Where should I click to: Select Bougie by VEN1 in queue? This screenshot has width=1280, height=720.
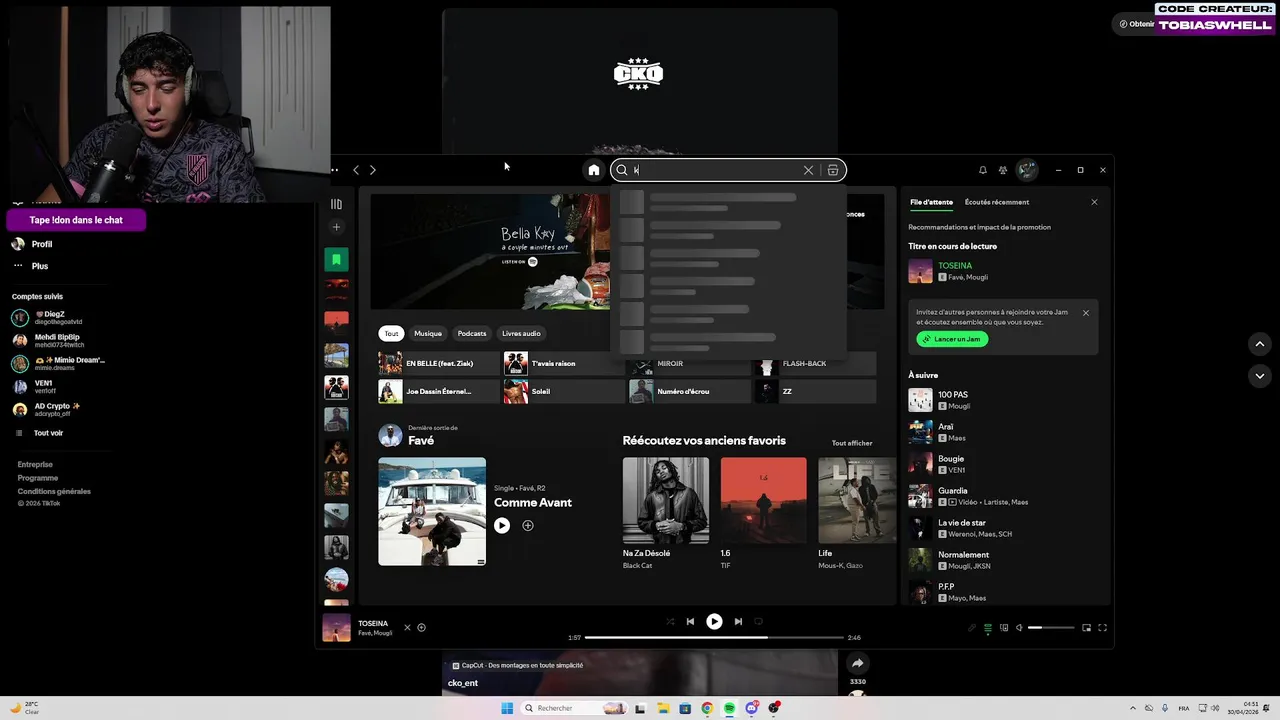click(1003, 464)
